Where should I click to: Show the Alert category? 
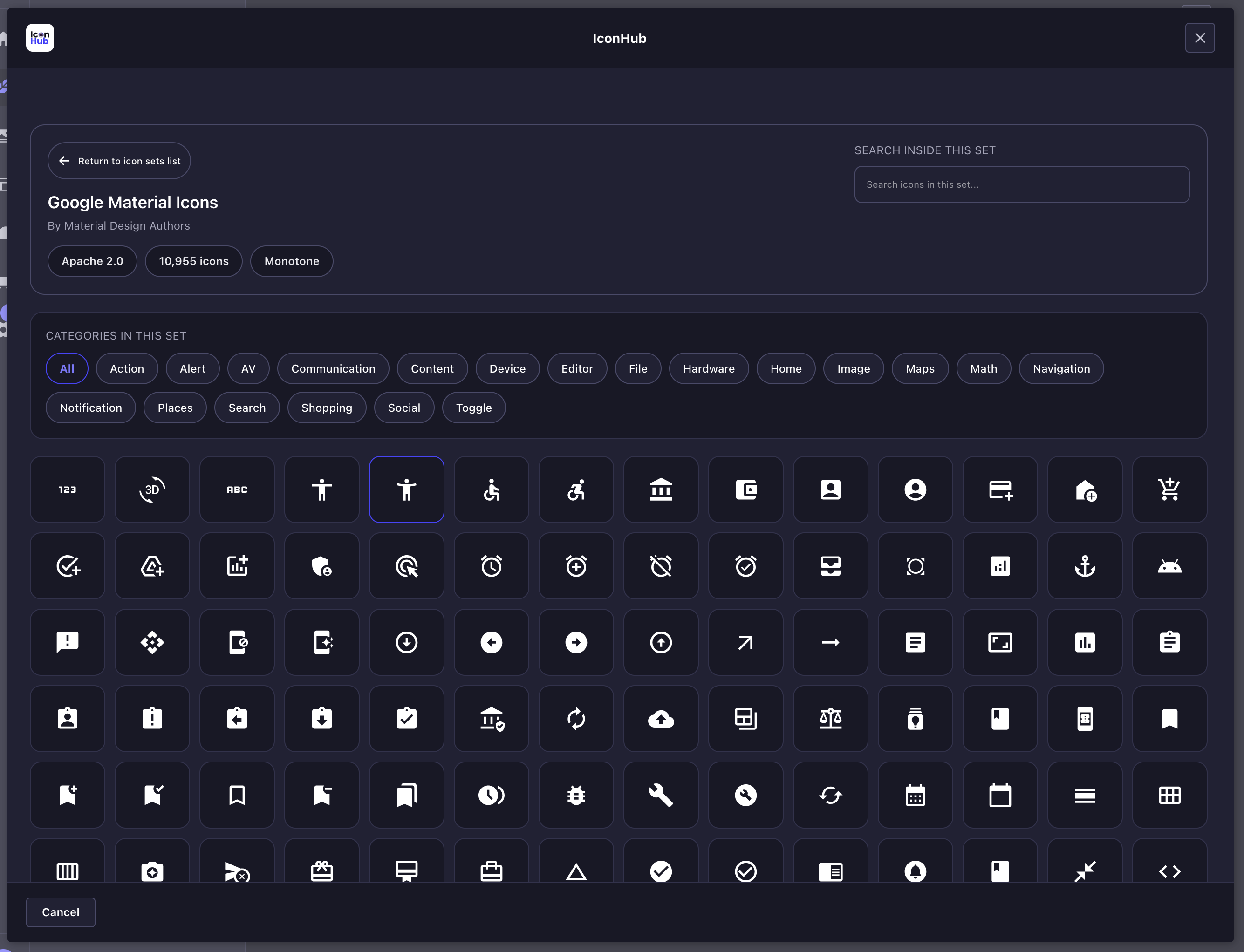click(193, 368)
